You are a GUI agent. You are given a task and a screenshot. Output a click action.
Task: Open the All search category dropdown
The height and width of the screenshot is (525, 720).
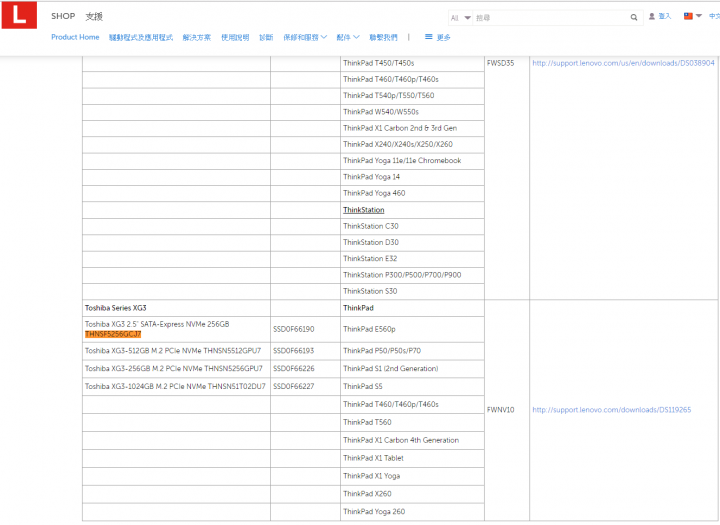tap(461, 18)
